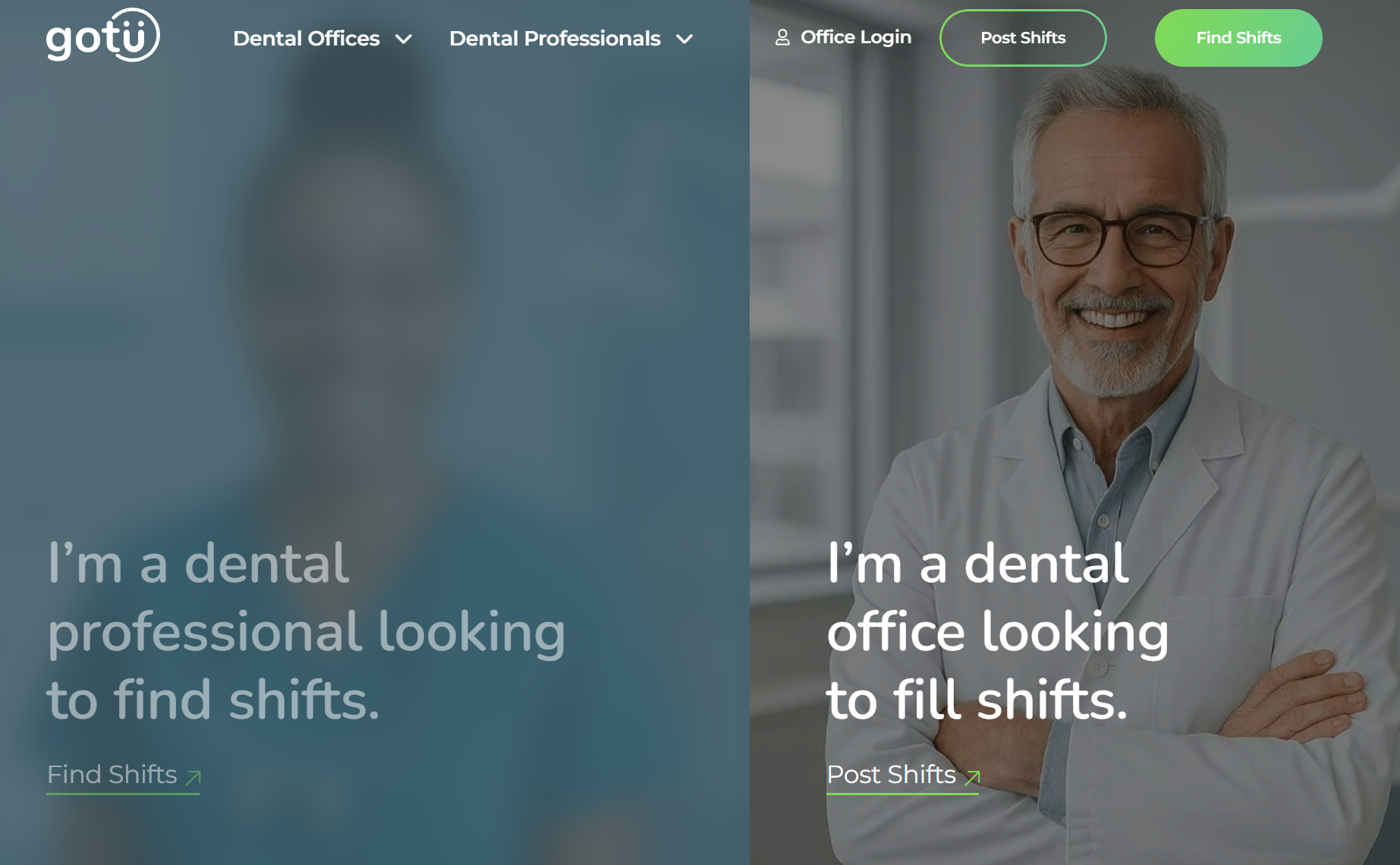
Task: Click the user profile icon near Office Login
Action: point(782,37)
